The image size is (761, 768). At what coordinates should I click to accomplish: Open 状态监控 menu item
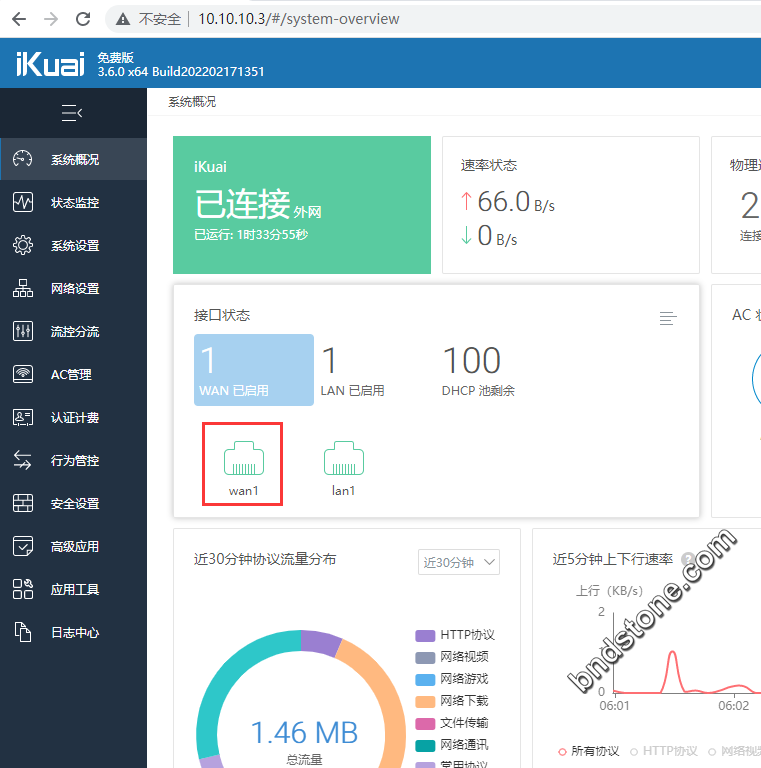(73, 202)
